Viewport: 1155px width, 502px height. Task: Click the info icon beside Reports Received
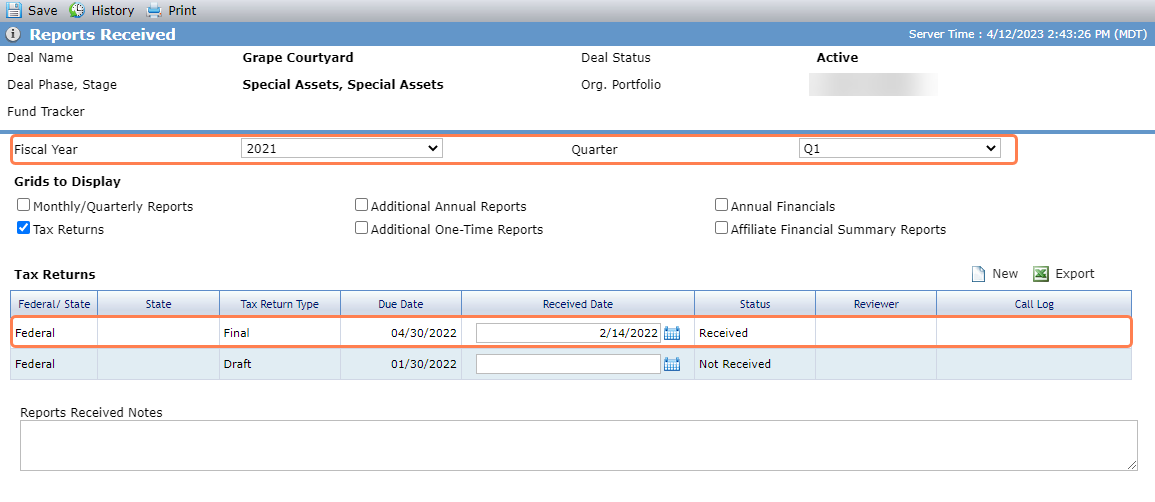coord(13,35)
